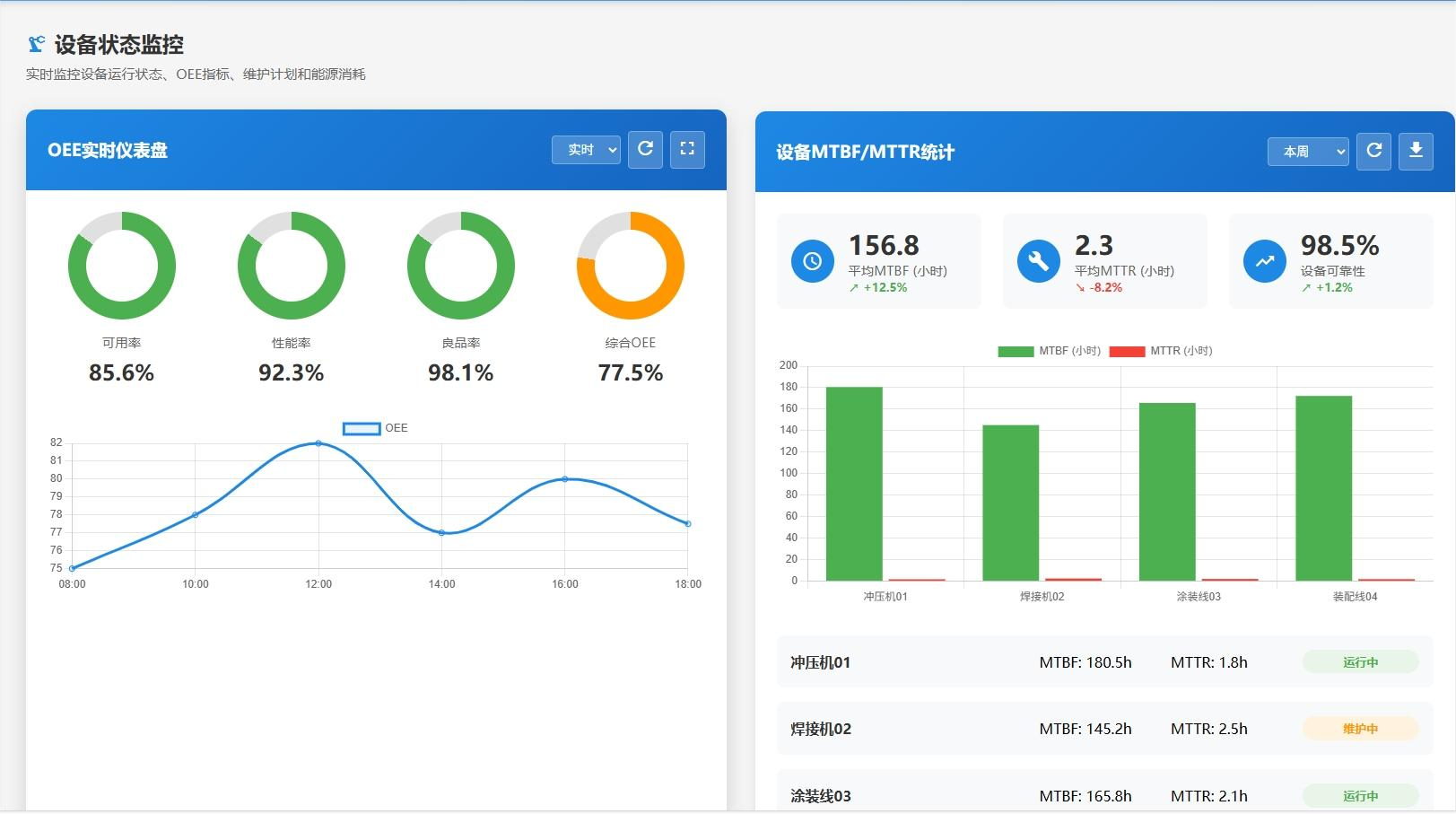Click the 运行中 status badge for 冲压机01
This screenshot has width=1456, height=814.
pos(1360,662)
